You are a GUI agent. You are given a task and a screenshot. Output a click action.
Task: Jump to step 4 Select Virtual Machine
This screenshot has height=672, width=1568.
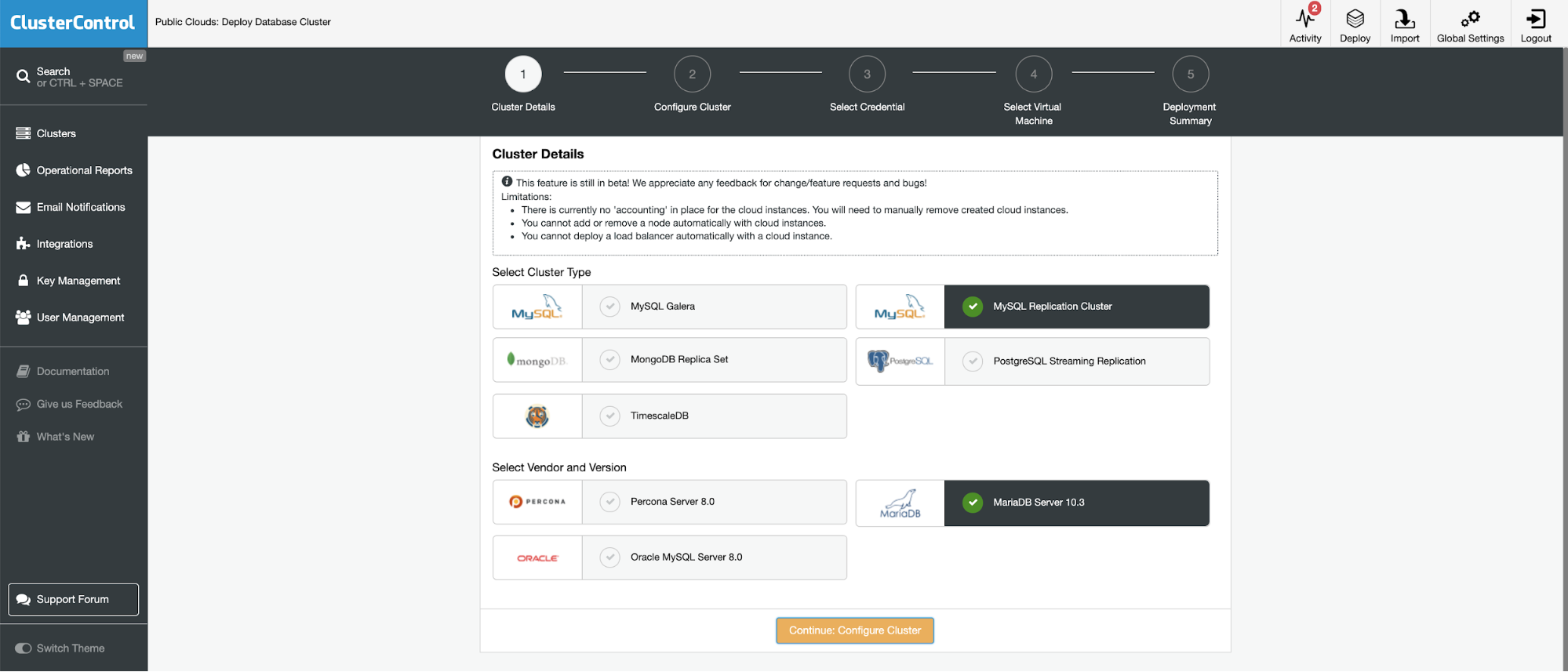pos(1034,74)
